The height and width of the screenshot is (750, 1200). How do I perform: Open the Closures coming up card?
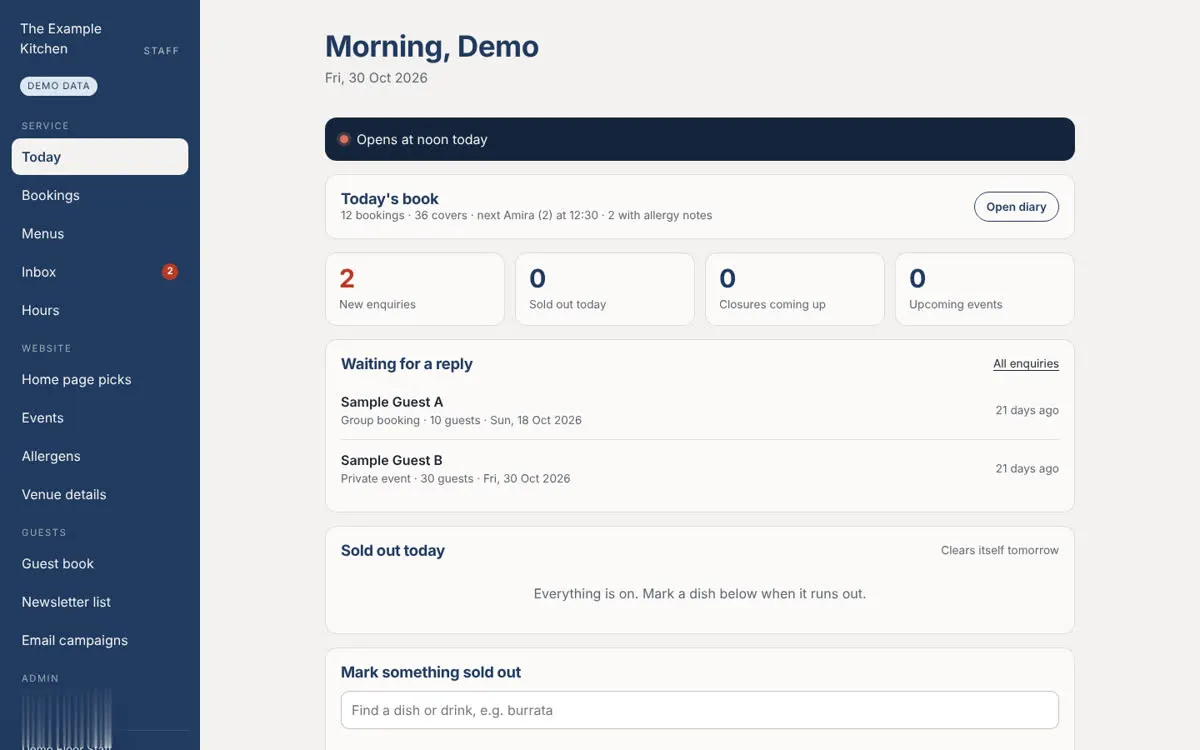(x=795, y=289)
